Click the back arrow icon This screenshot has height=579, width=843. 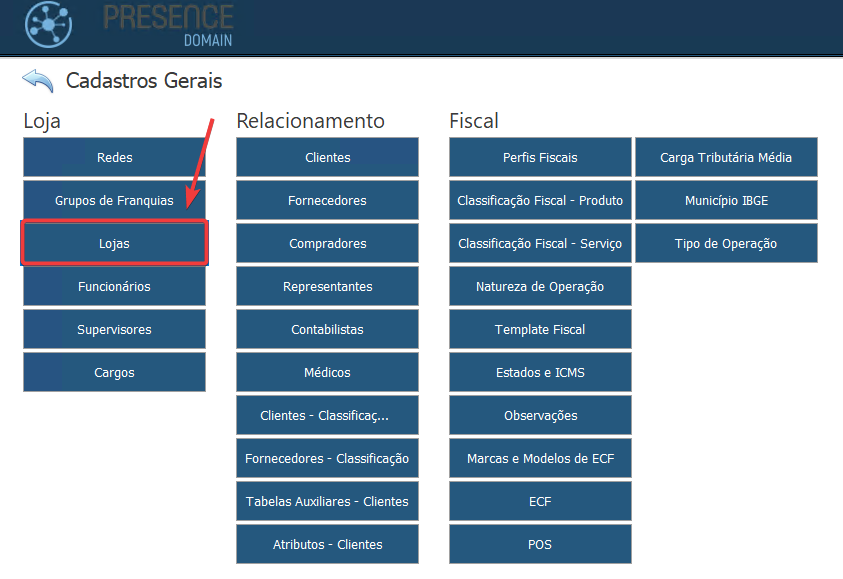point(37,81)
